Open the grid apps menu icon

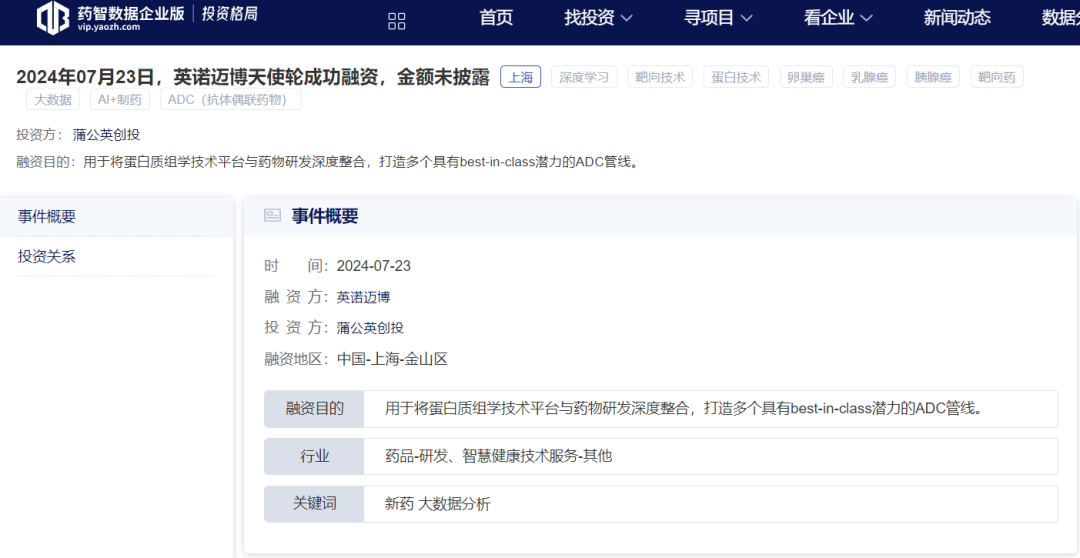coord(397,21)
